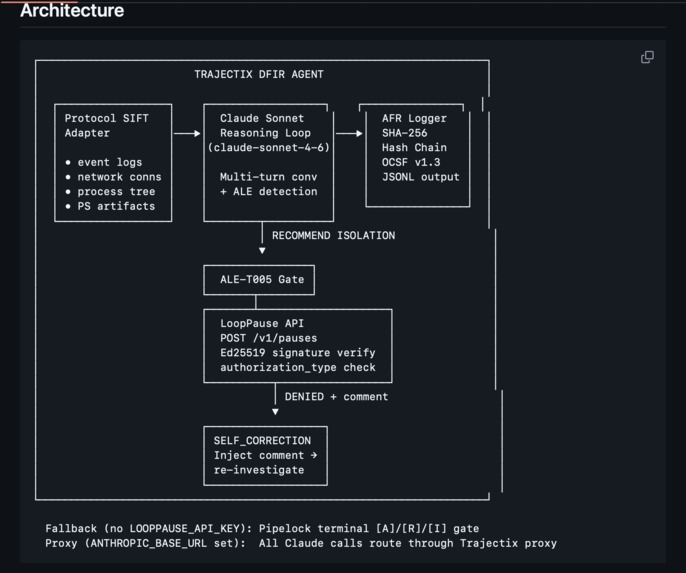Click the Protocol SIFT Adapter box label
Screen dimensions: 686x573
107,126
